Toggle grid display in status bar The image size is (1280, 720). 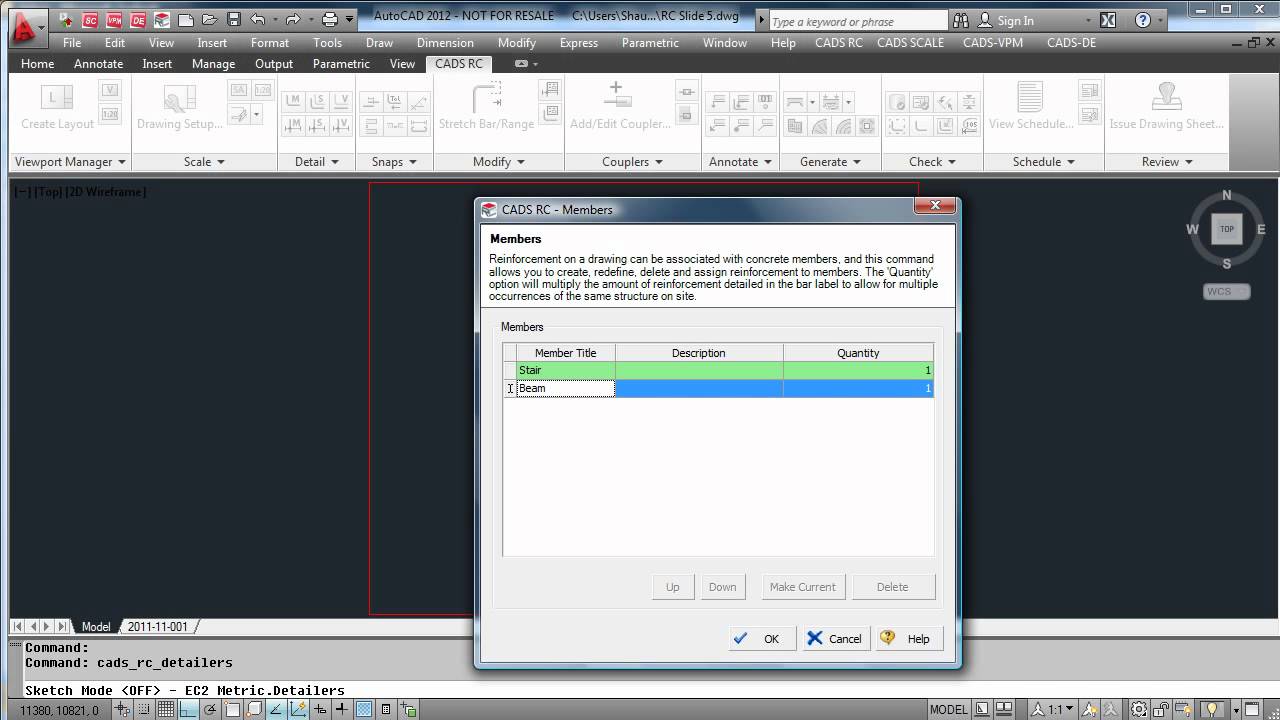pyautogui.click(x=165, y=709)
